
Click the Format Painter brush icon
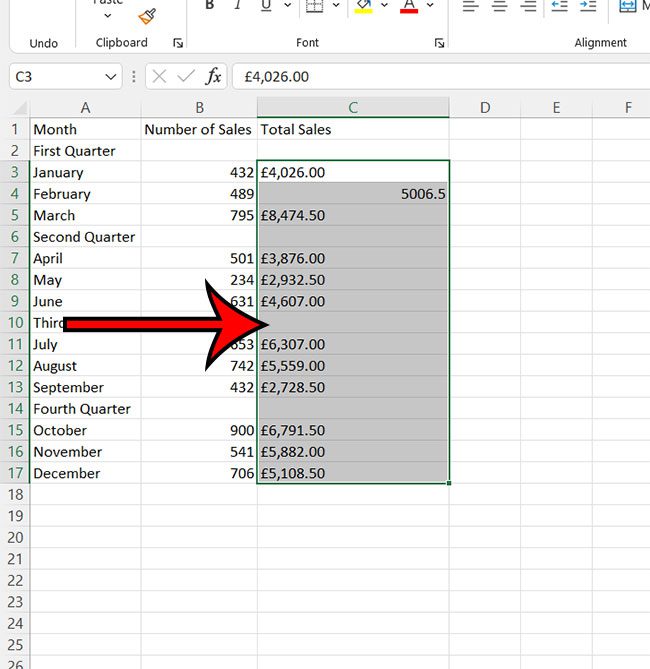point(147,14)
